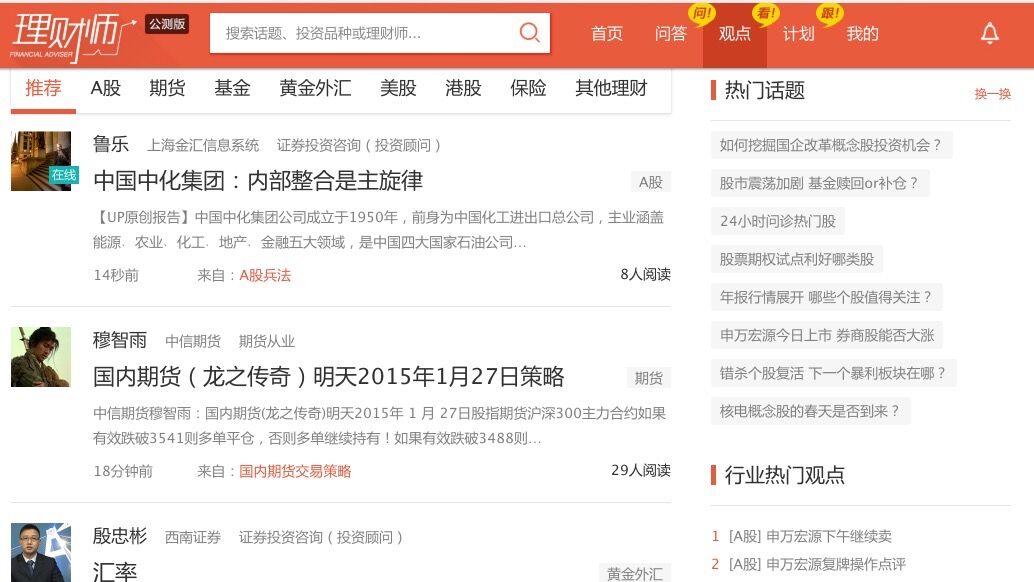Click the 黄金外汇 tag on 汇率 article
The width and height of the screenshot is (1034, 582).
(x=634, y=573)
